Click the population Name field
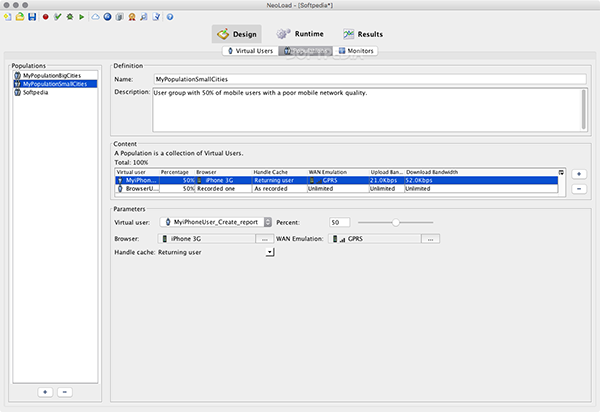600x412 pixels. click(x=370, y=79)
